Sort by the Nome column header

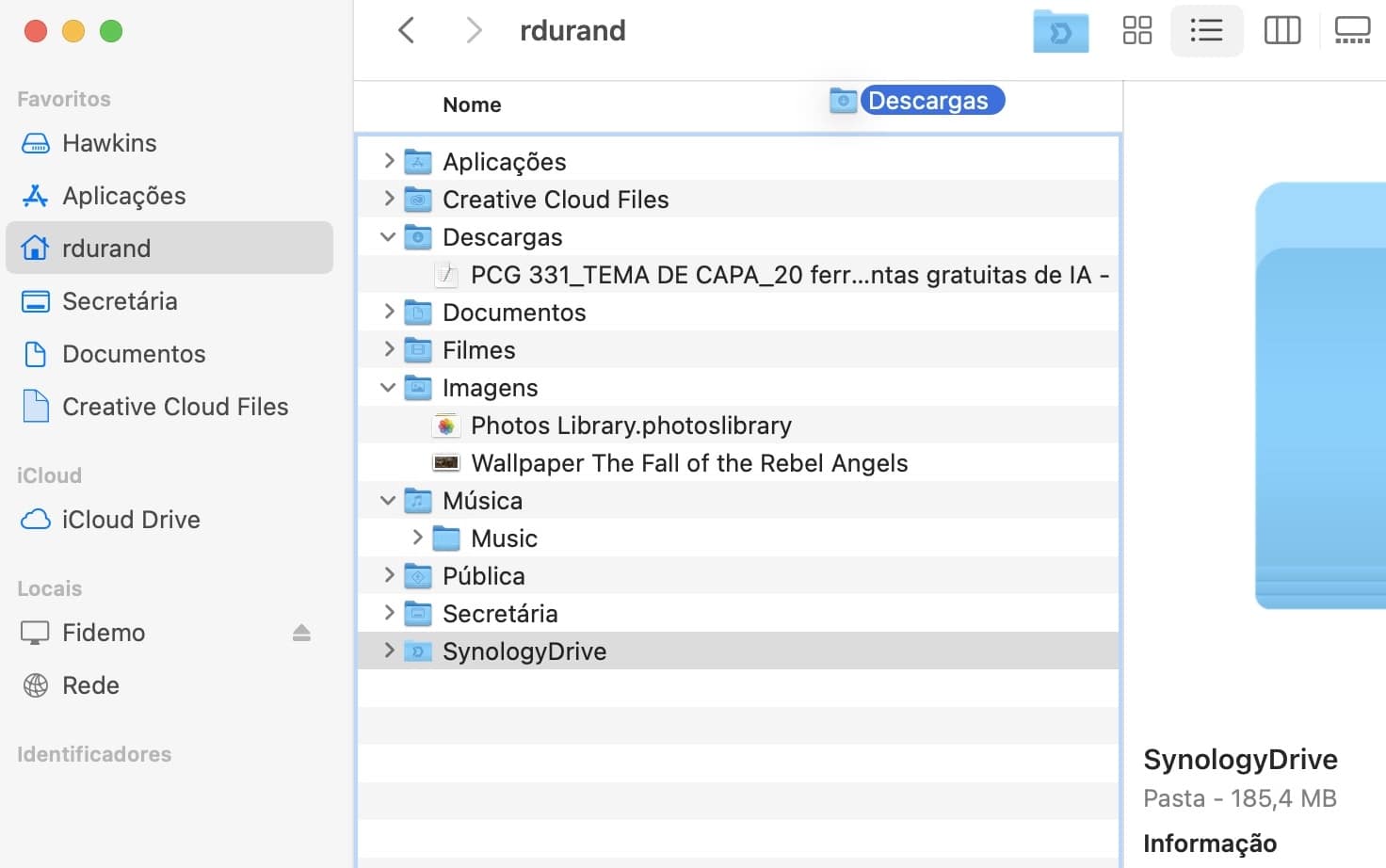[x=472, y=104]
